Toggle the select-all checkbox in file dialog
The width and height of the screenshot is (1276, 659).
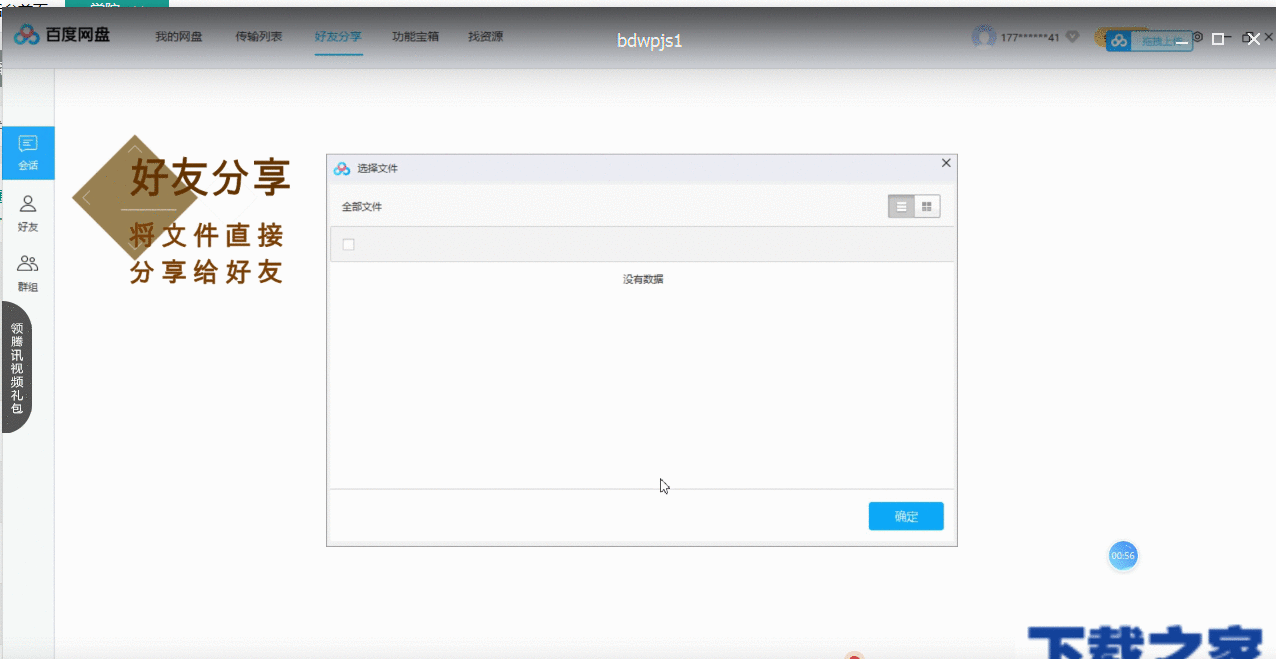click(348, 243)
